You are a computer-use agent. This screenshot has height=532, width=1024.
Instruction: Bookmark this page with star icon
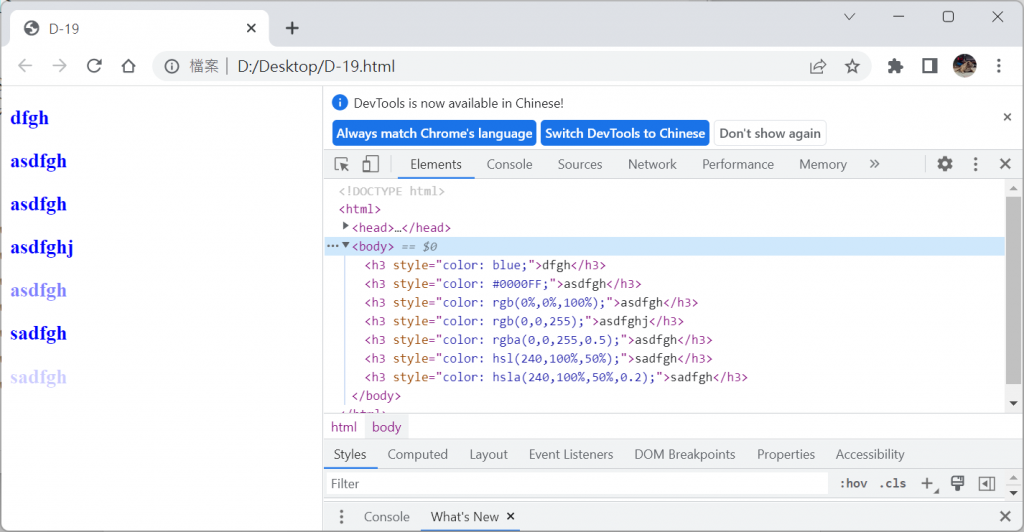[852, 66]
